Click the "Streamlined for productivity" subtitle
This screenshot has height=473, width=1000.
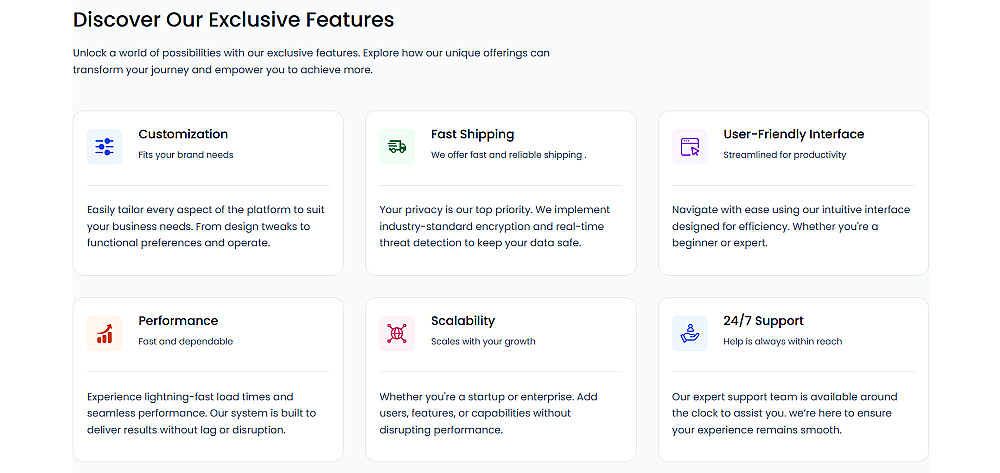(x=784, y=155)
